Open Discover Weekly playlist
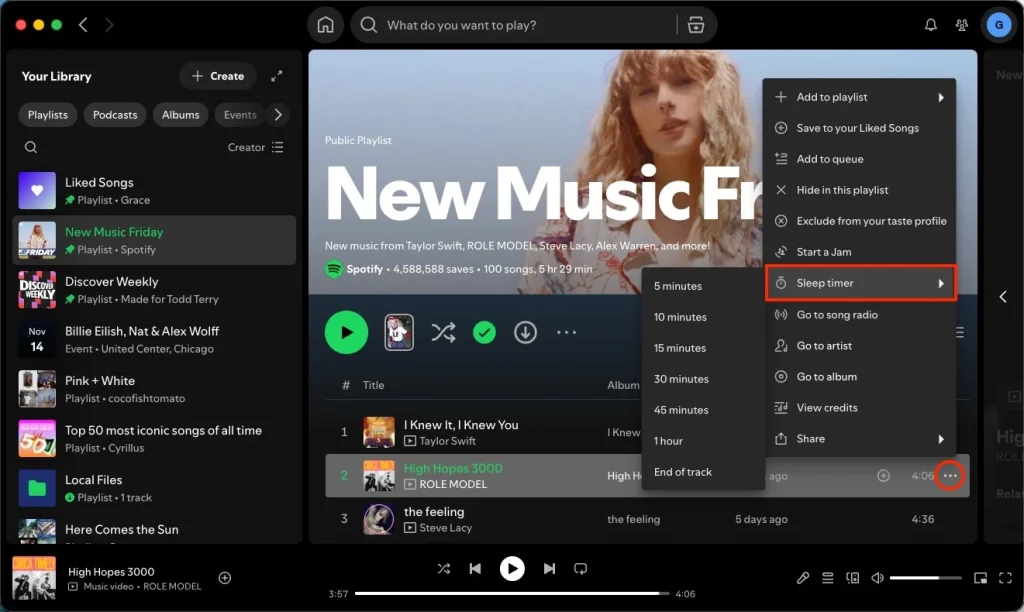The width and height of the screenshot is (1024, 612). click(154, 290)
